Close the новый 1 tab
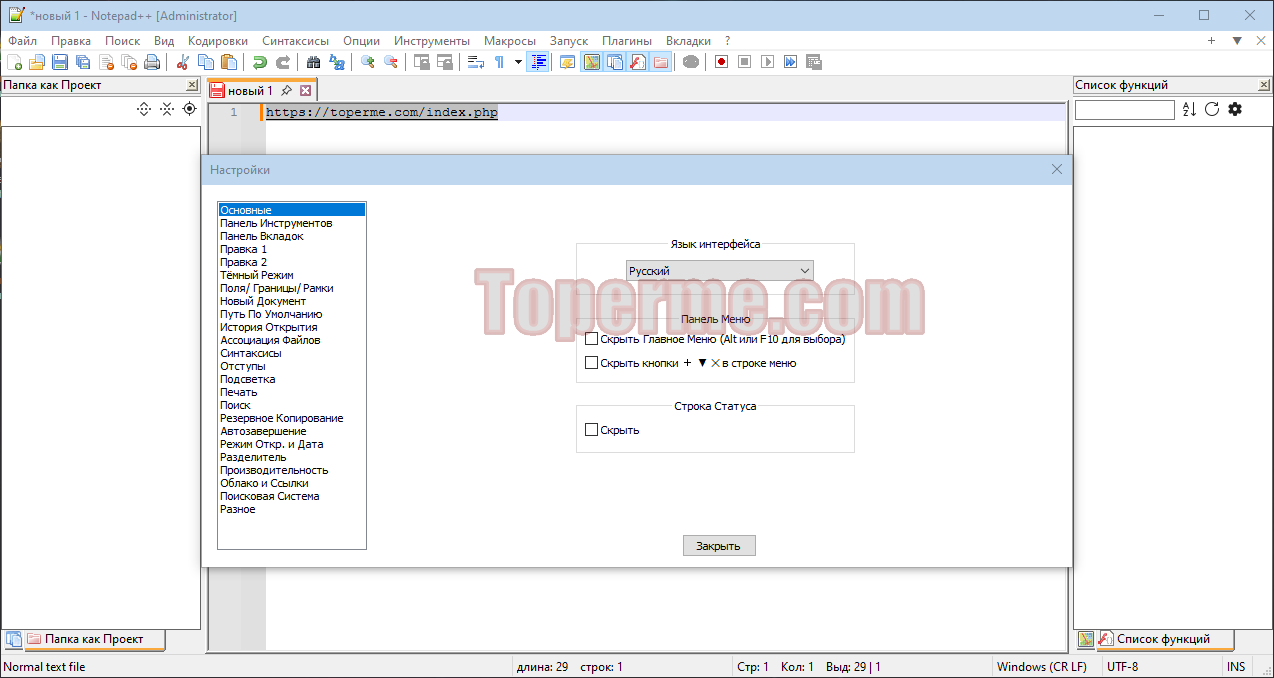This screenshot has height=678, width=1274. (306, 90)
